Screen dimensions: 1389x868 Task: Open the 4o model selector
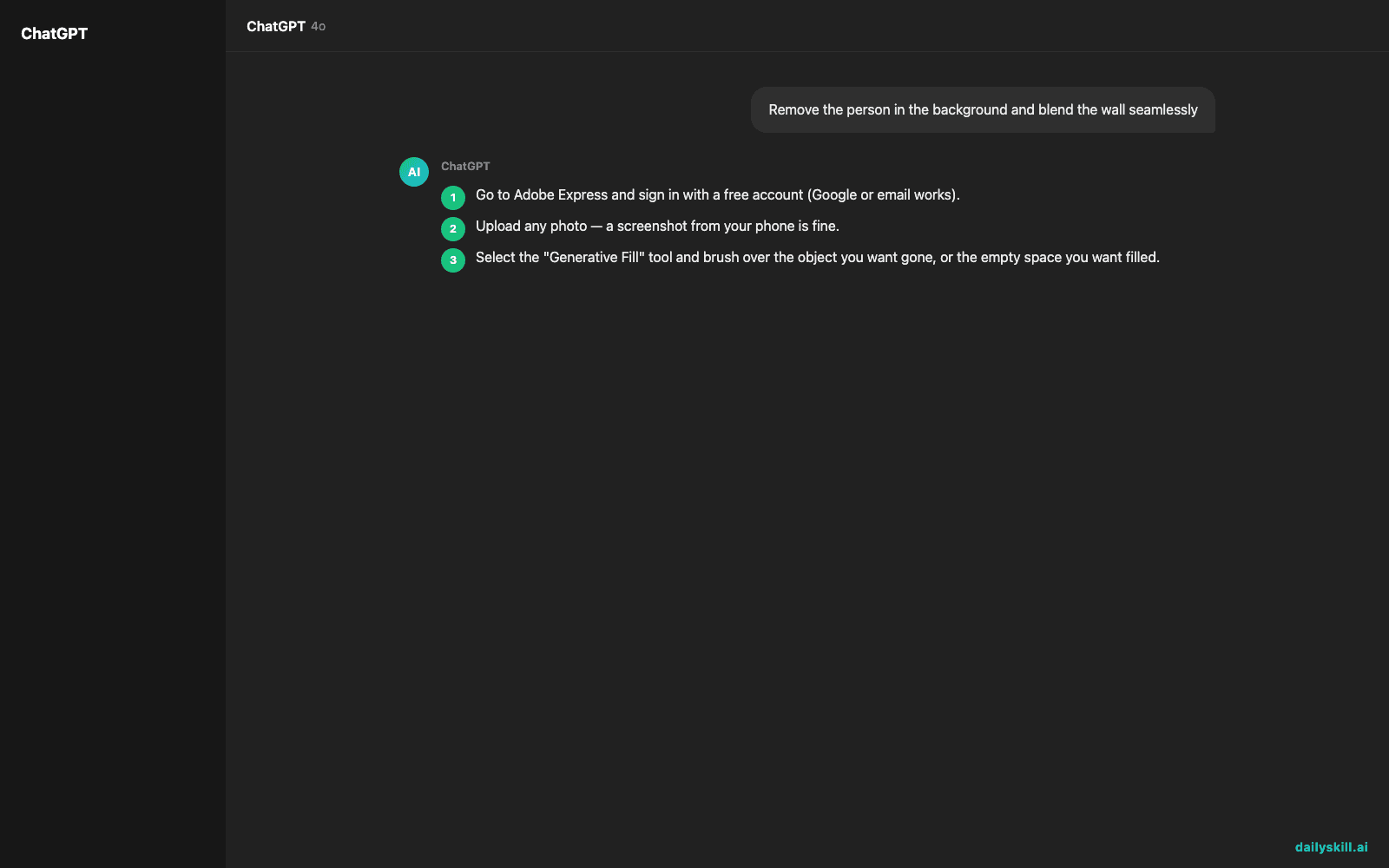pyautogui.click(x=319, y=27)
